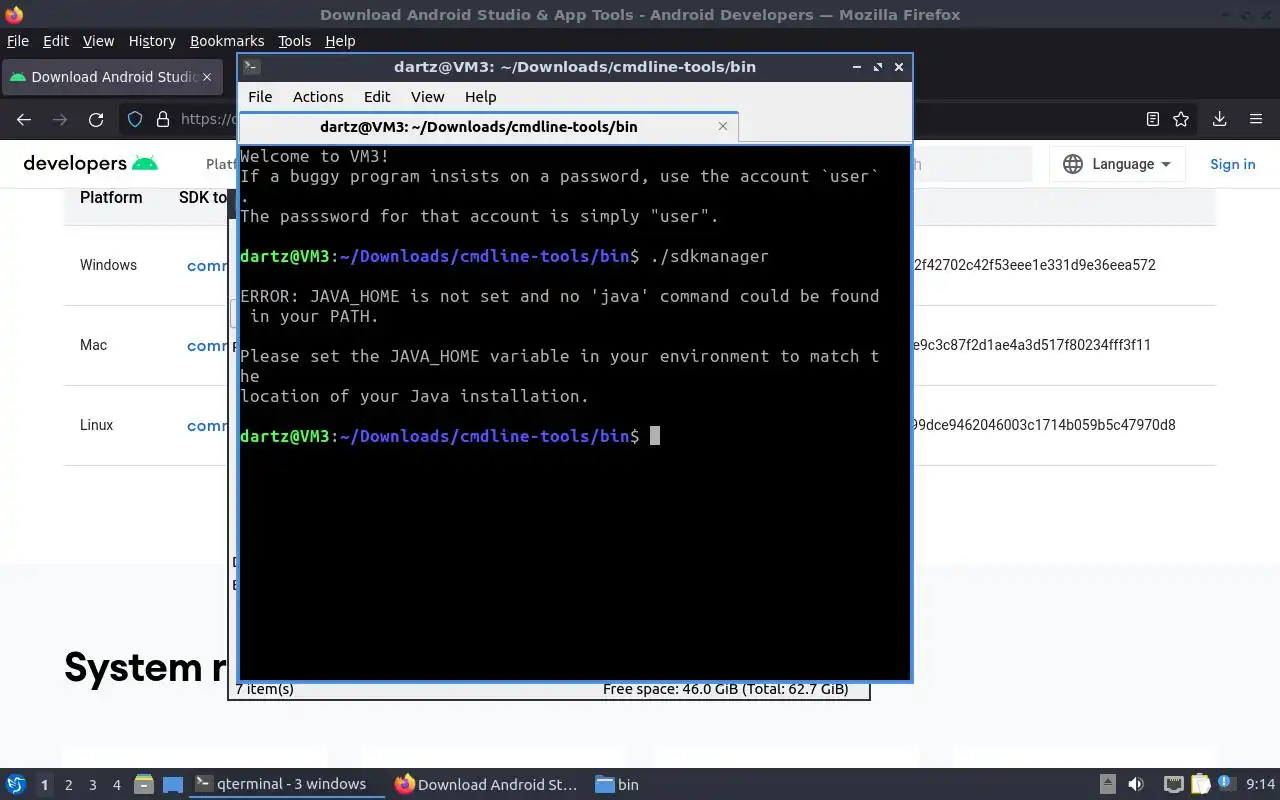Viewport: 1280px width, 800px height.
Task: Open qterminal View menu
Action: pyautogui.click(x=427, y=96)
